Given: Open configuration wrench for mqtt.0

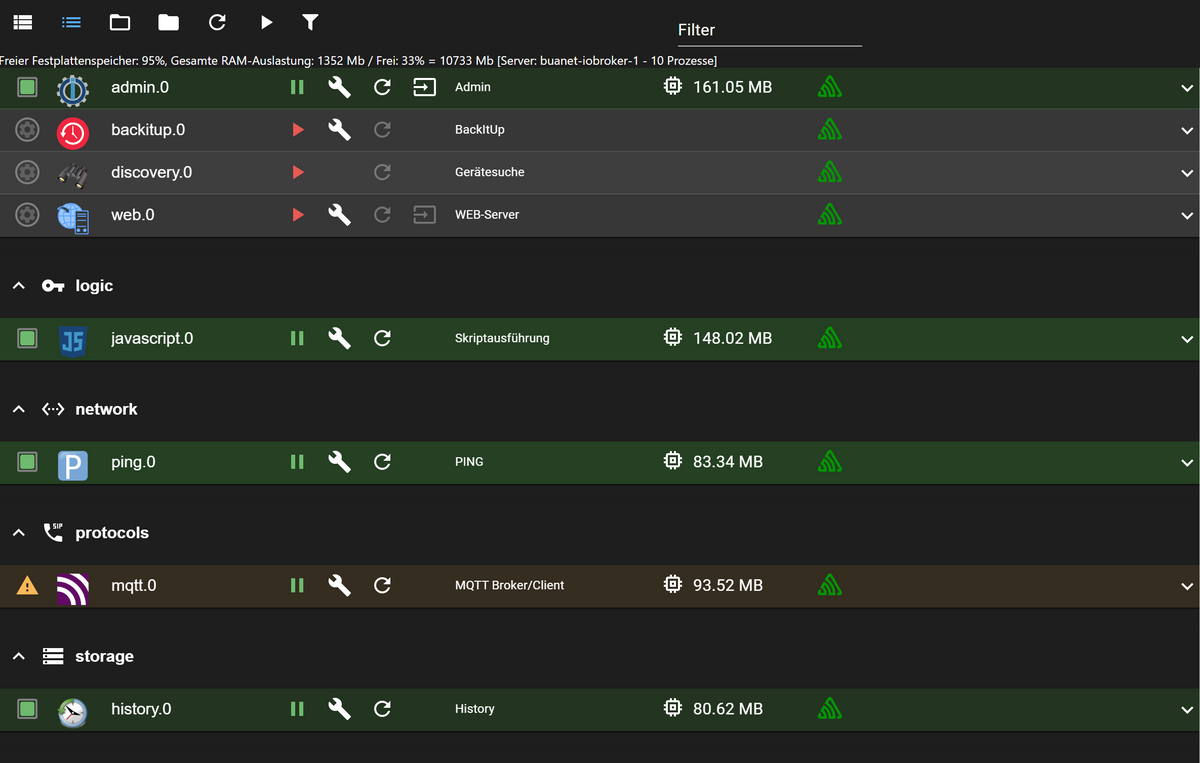Looking at the screenshot, I should pos(340,586).
